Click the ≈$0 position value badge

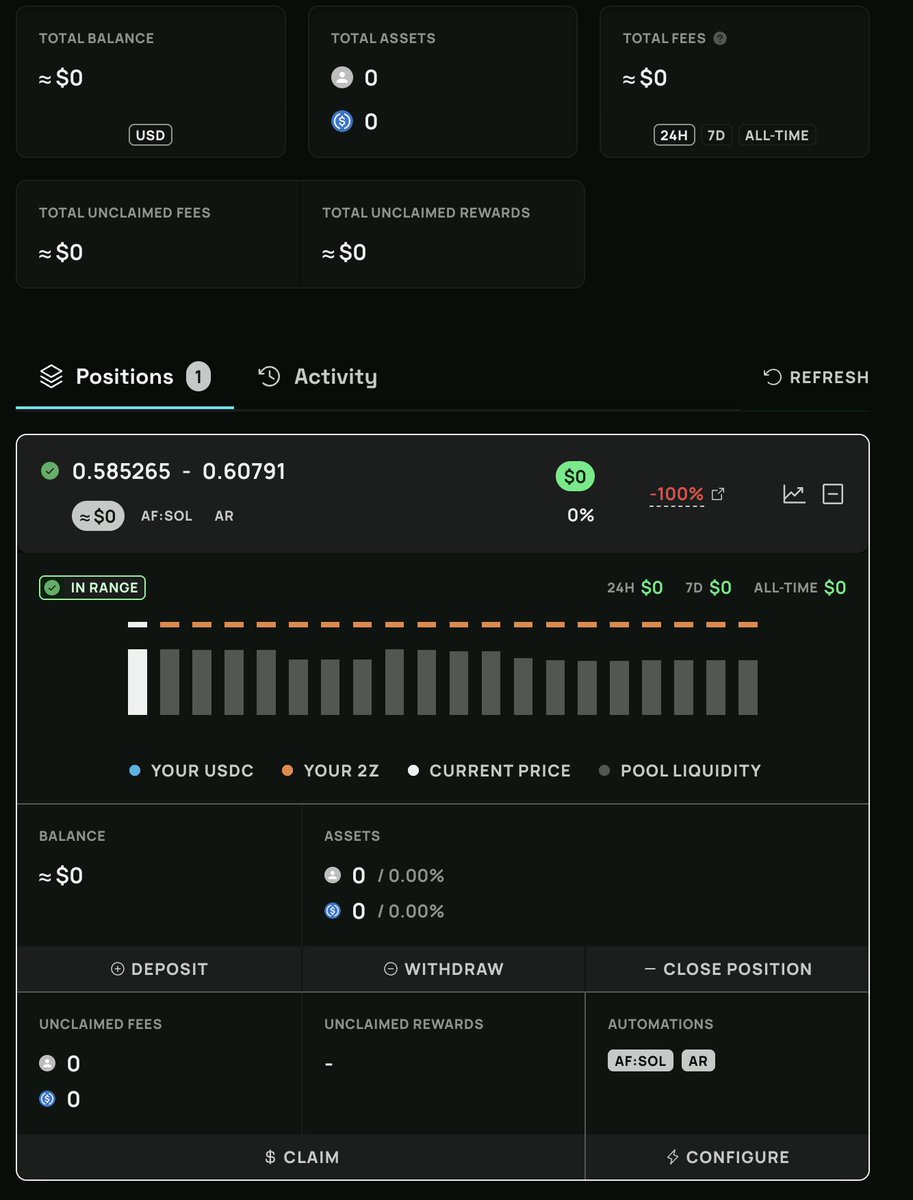click(98, 516)
